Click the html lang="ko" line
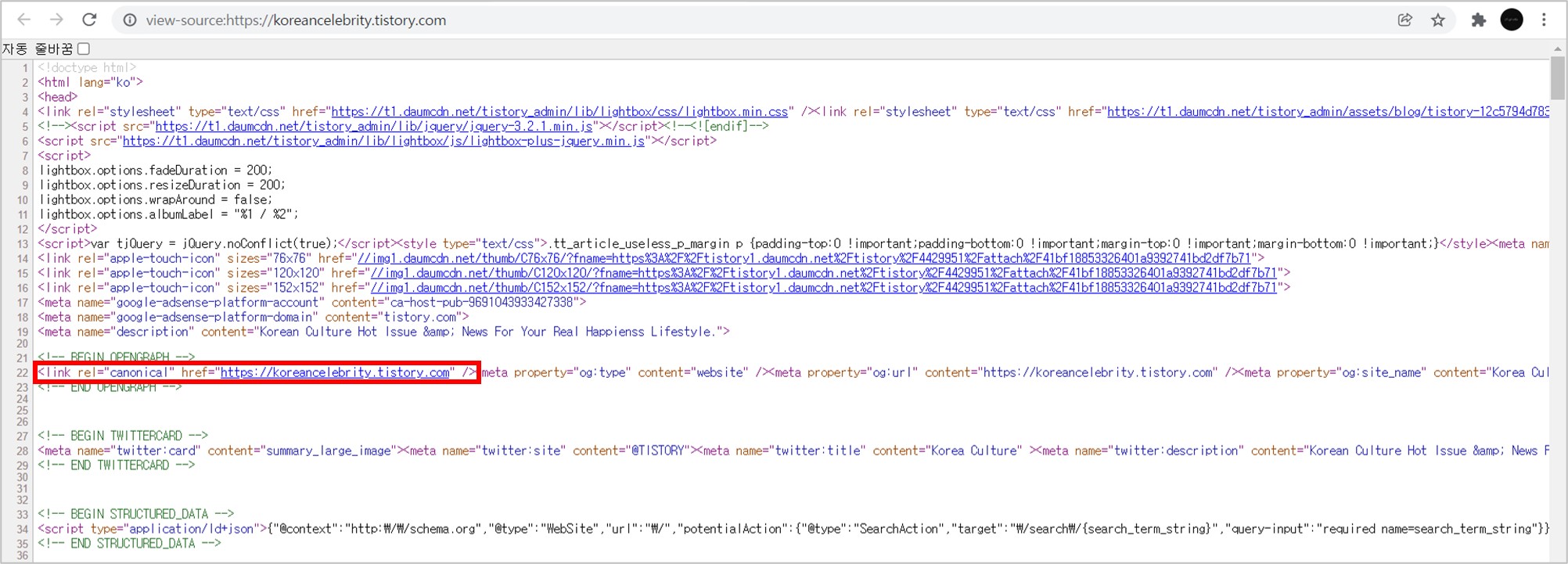The image size is (1568, 564). 90,82
